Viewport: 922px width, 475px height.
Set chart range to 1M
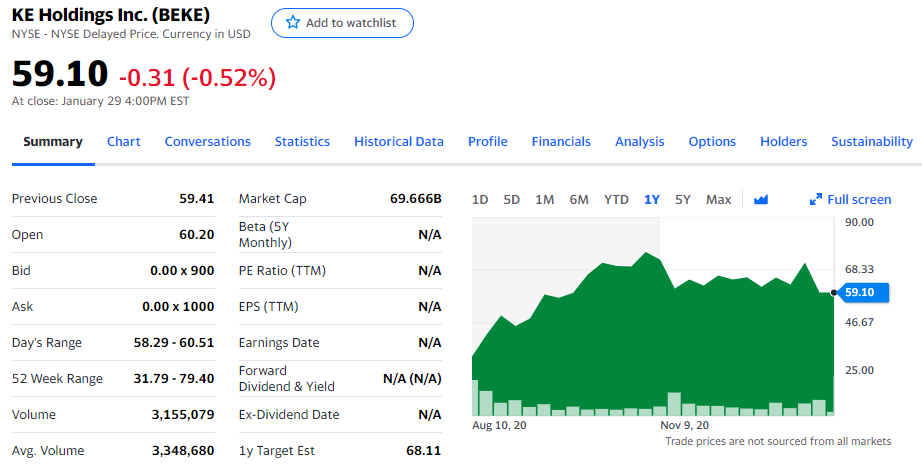tap(544, 200)
